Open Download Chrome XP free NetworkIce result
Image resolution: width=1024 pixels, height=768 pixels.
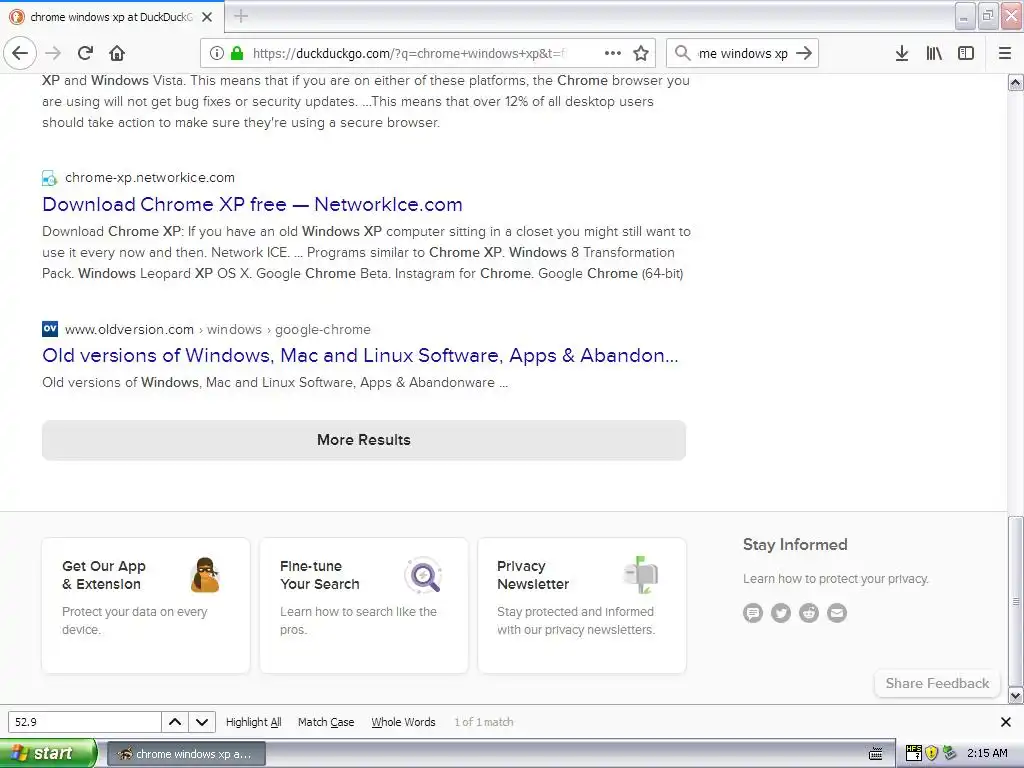point(252,204)
